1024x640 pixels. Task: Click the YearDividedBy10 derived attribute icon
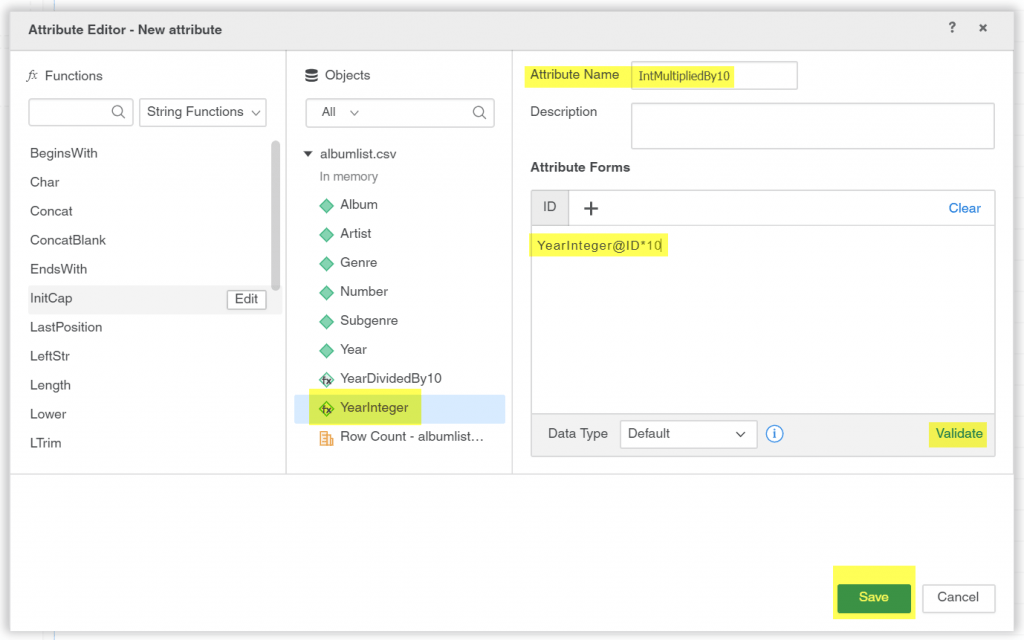(327, 379)
